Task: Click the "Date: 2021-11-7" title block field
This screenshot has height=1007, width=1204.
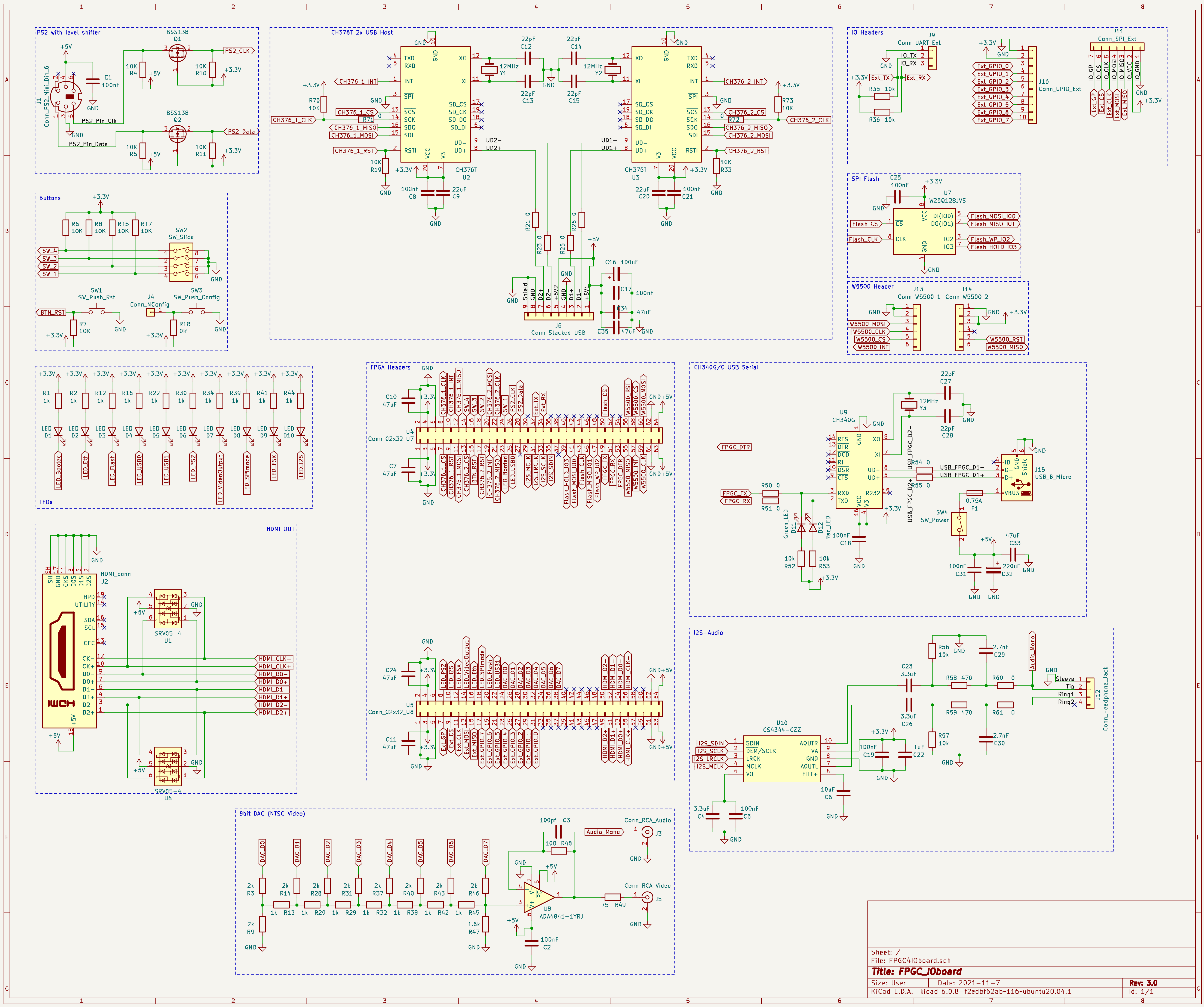Action: [x=969, y=983]
